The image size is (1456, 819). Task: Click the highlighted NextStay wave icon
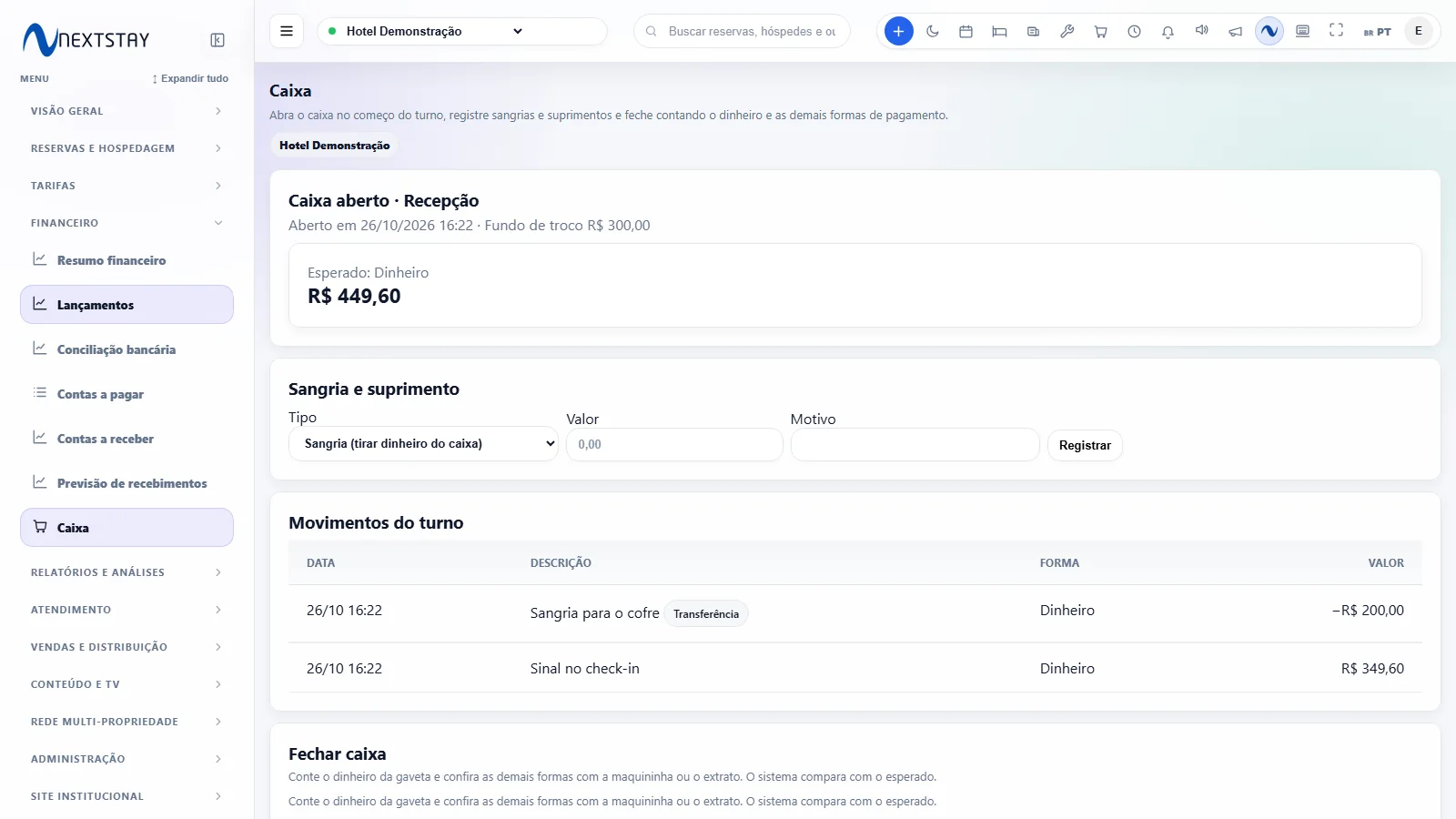pos(1269,31)
